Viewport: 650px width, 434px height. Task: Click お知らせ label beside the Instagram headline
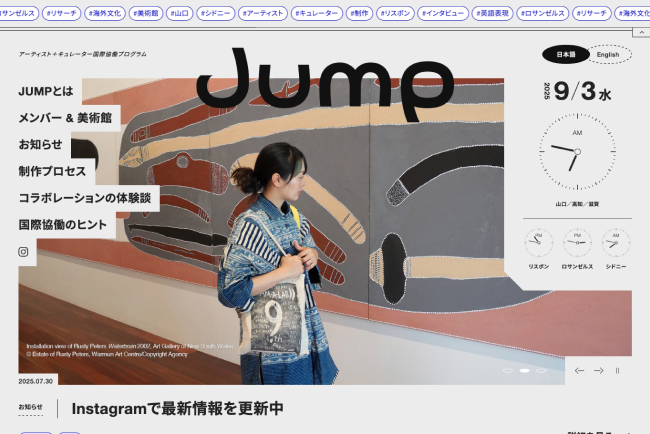(x=31, y=407)
